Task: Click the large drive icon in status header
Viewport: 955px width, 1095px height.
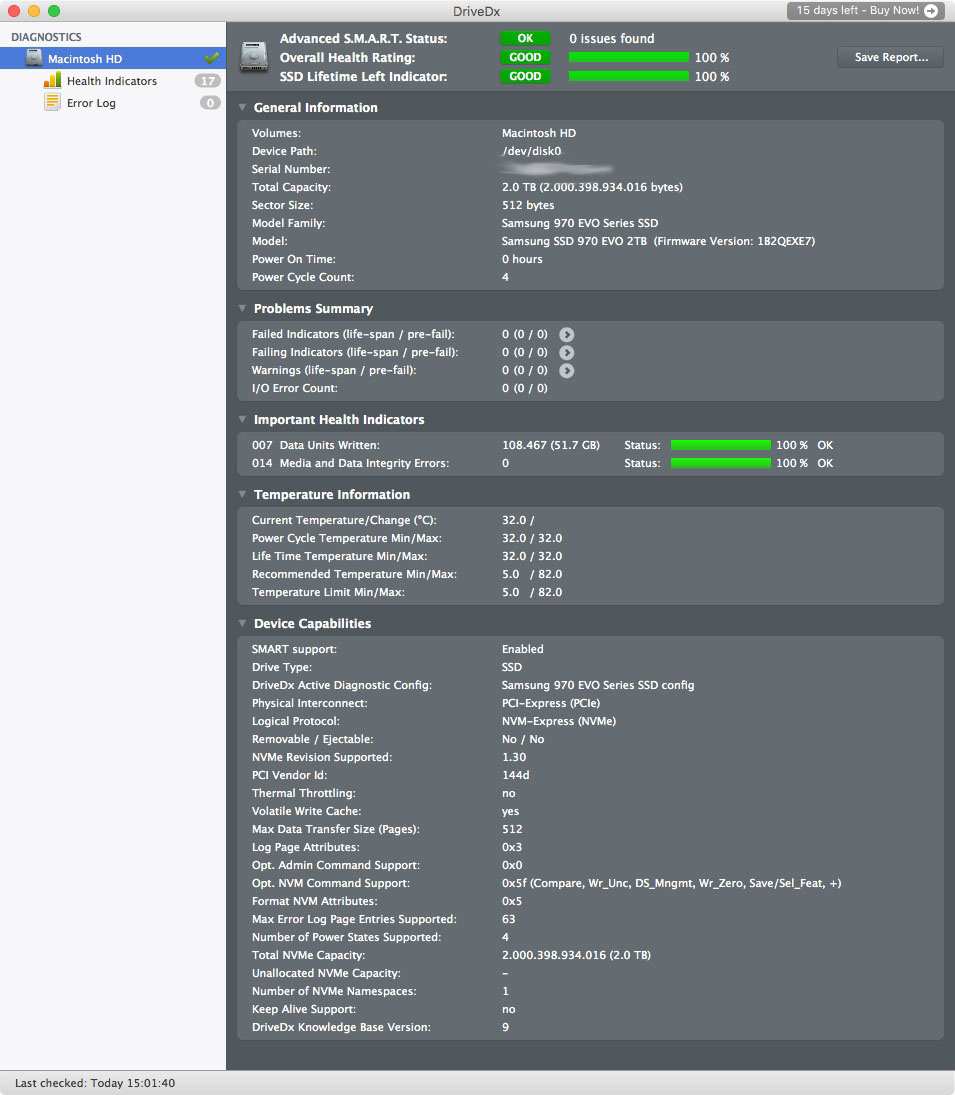Action: coord(254,57)
